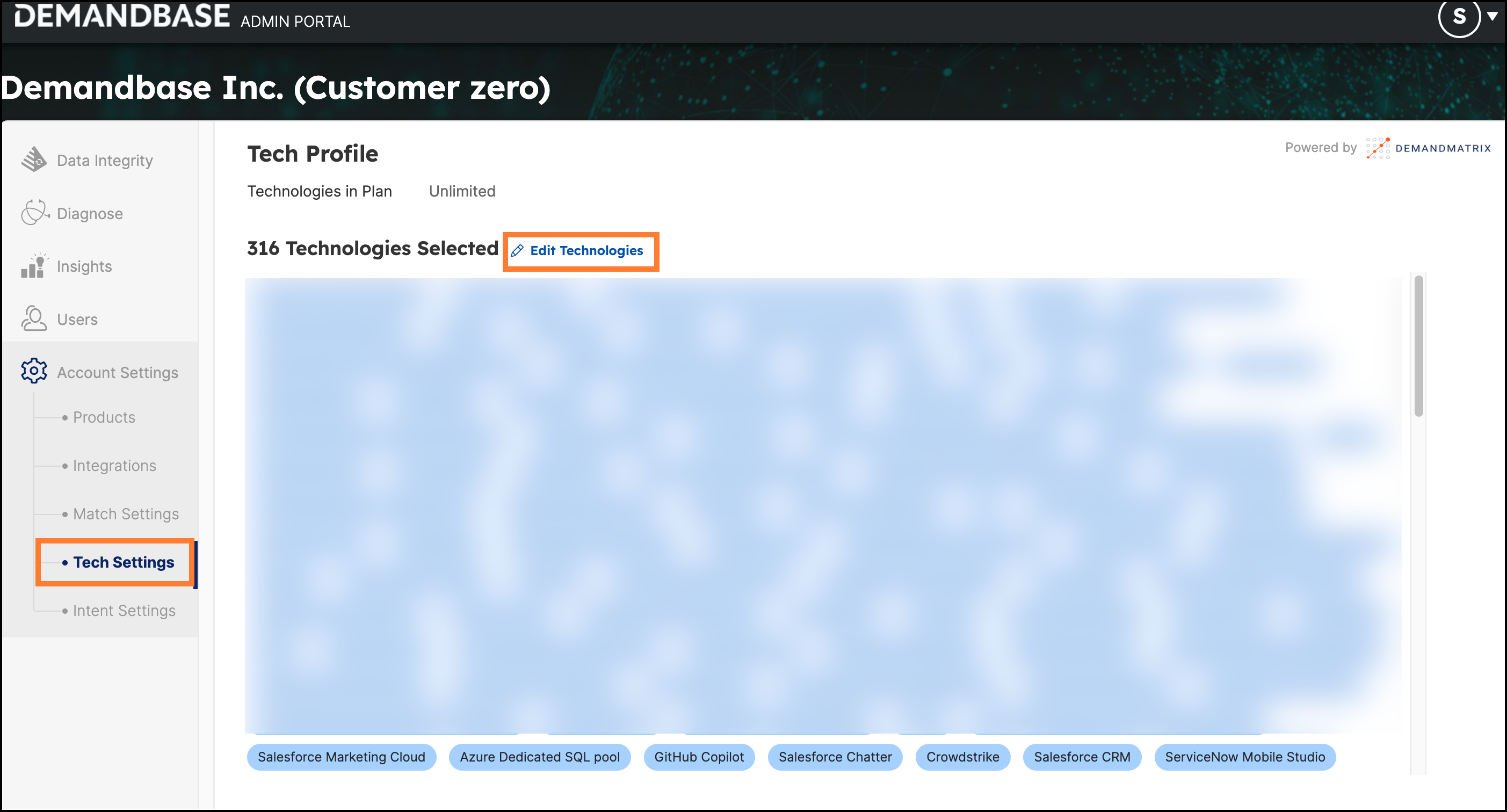The height and width of the screenshot is (812, 1507).
Task: Open the Diagnose section
Action: pos(90,214)
